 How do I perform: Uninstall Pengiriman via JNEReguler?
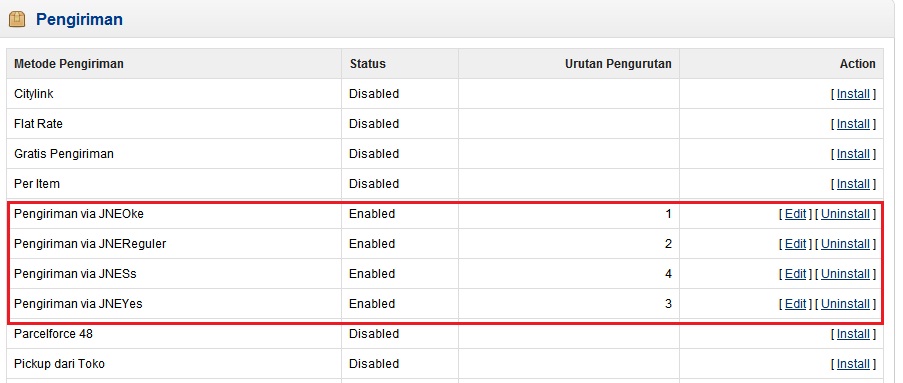[845, 244]
